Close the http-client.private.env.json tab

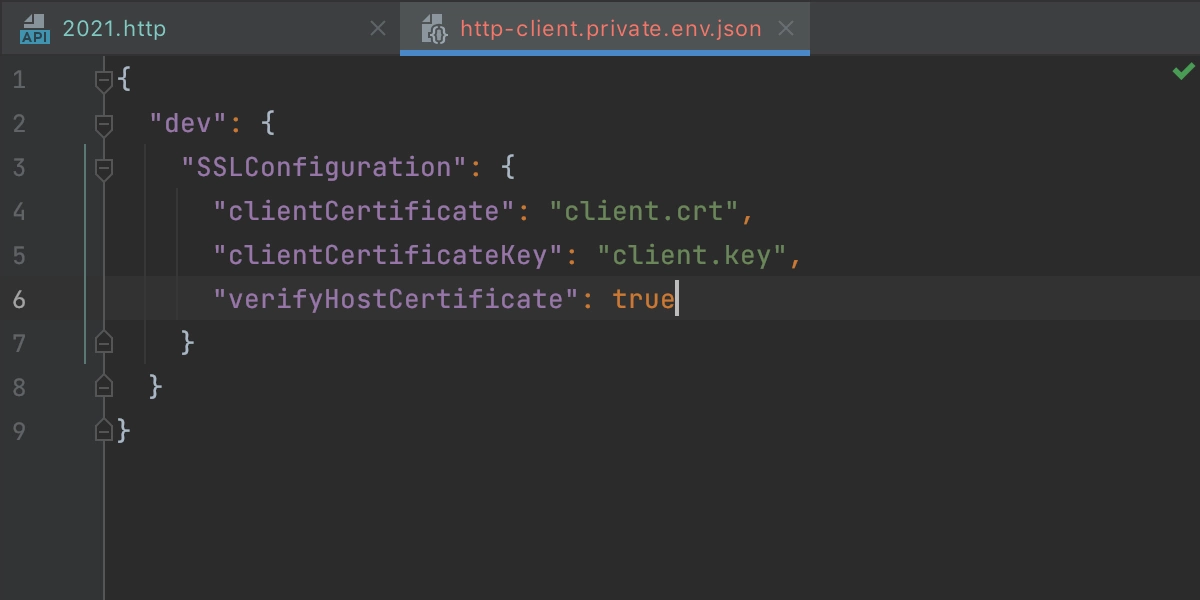786,29
